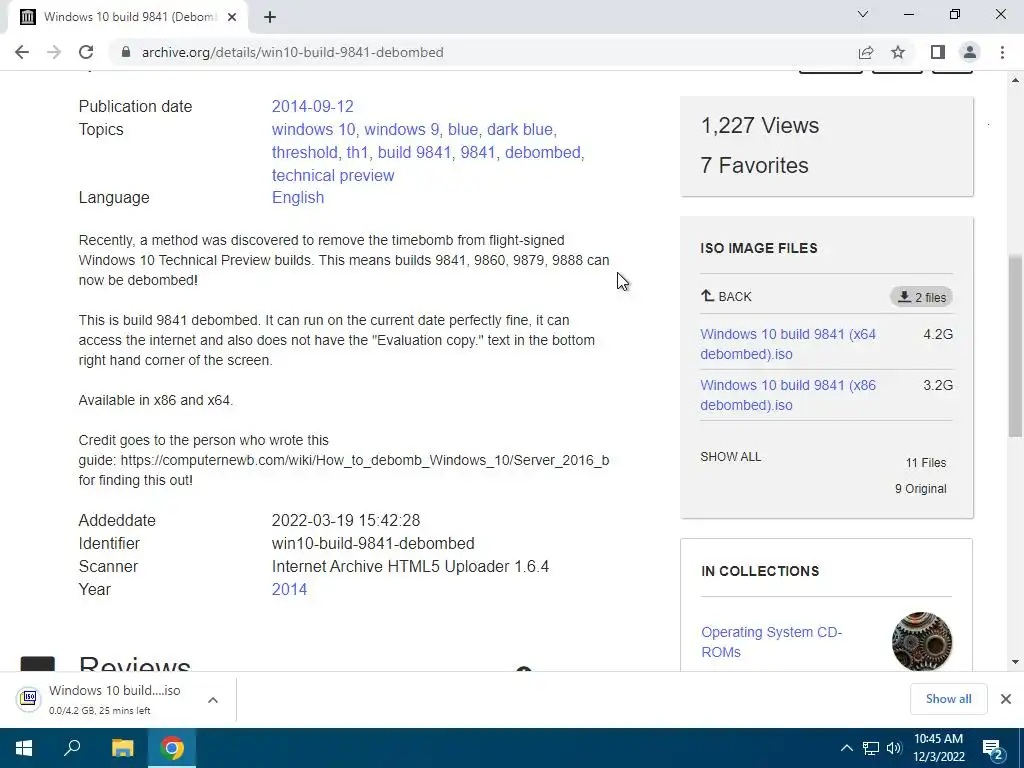Click the '7 Favorites' text
1024x768 pixels.
point(754,165)
